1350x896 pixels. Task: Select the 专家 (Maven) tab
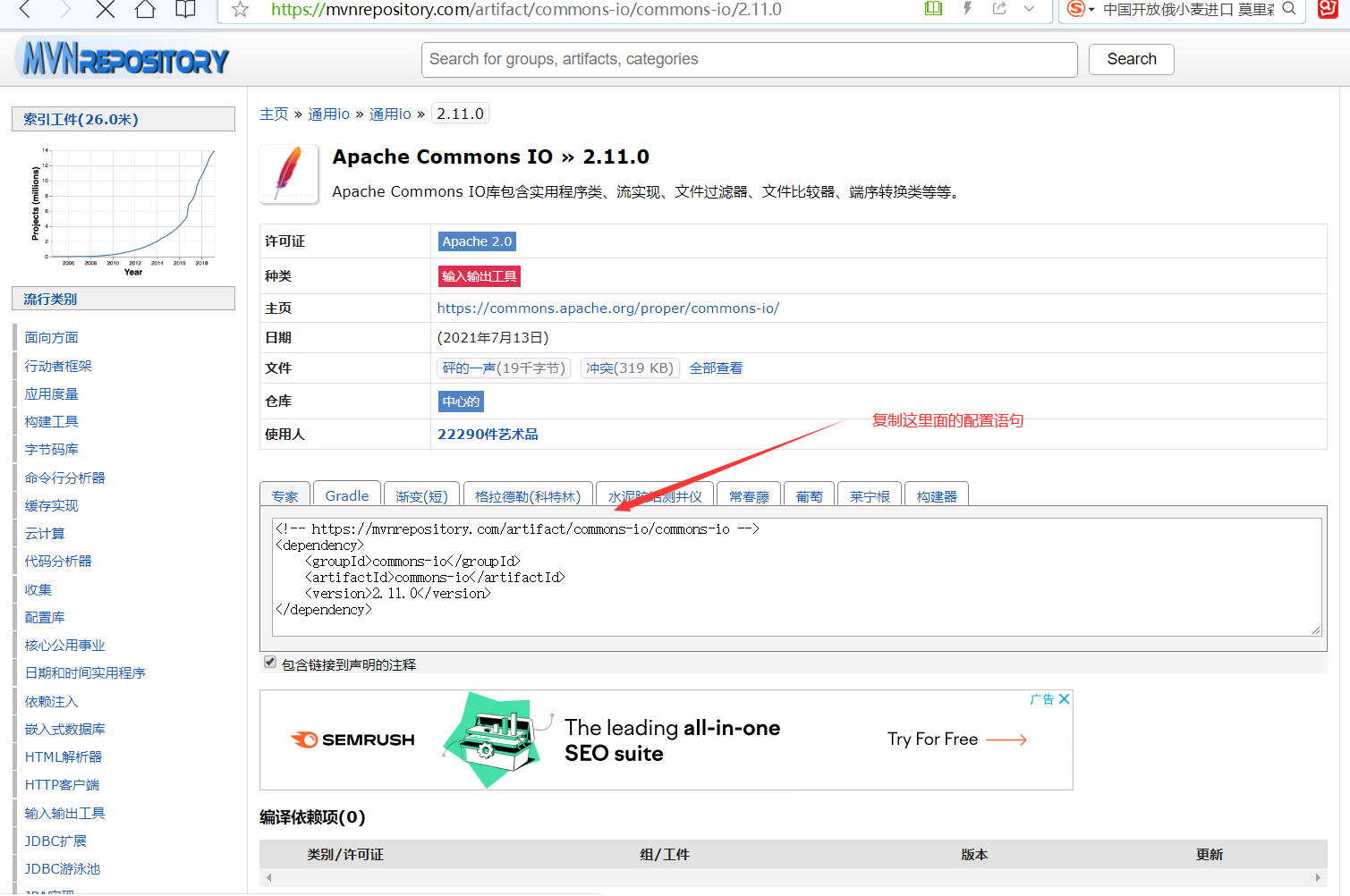click(285, 496)
